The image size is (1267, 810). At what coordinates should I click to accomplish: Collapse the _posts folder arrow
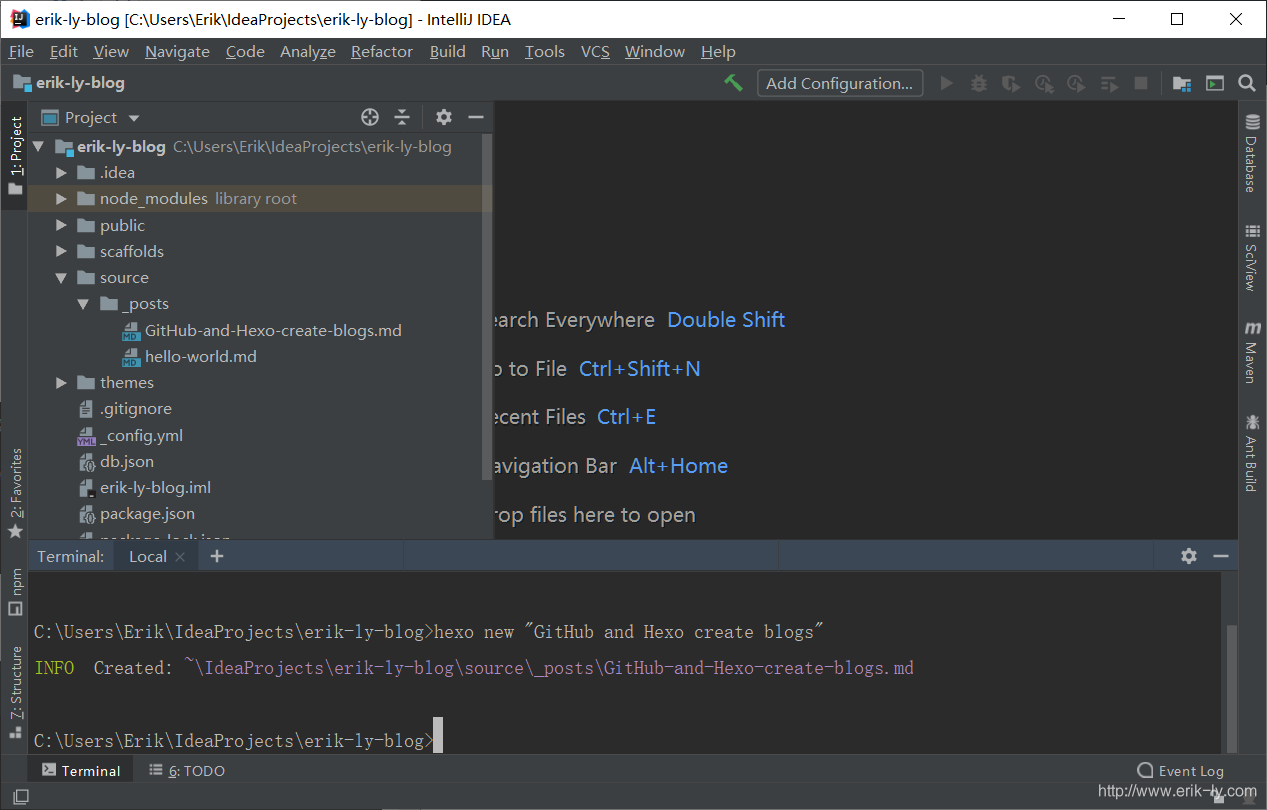84,304
